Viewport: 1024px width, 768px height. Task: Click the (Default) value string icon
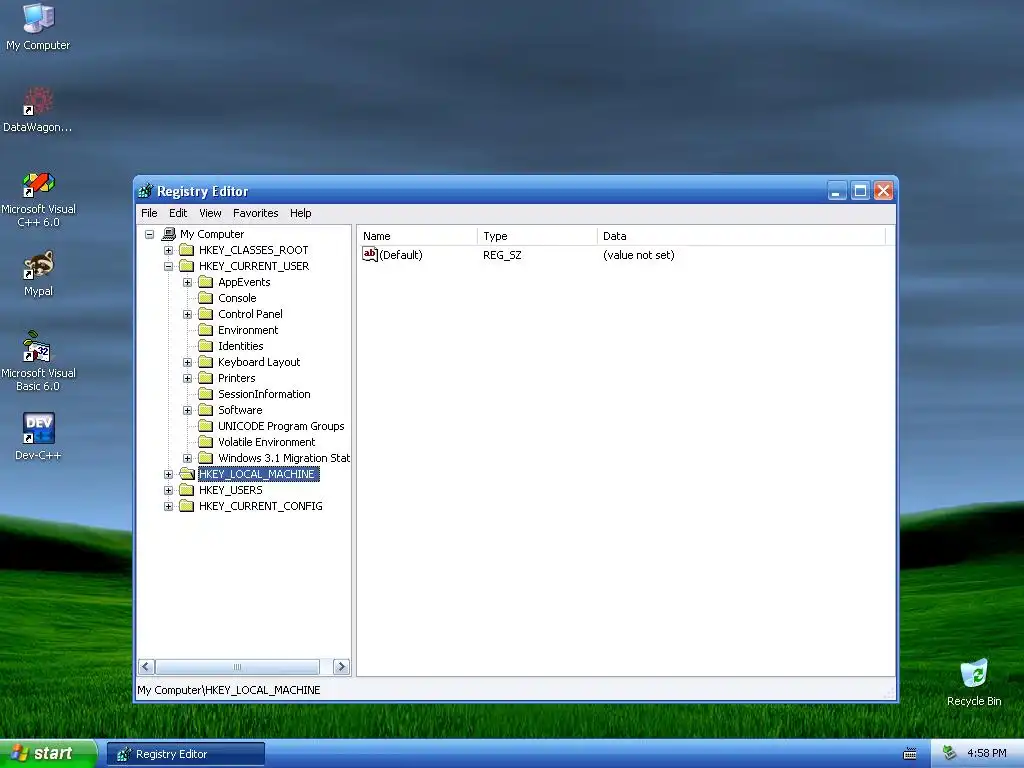370,254
